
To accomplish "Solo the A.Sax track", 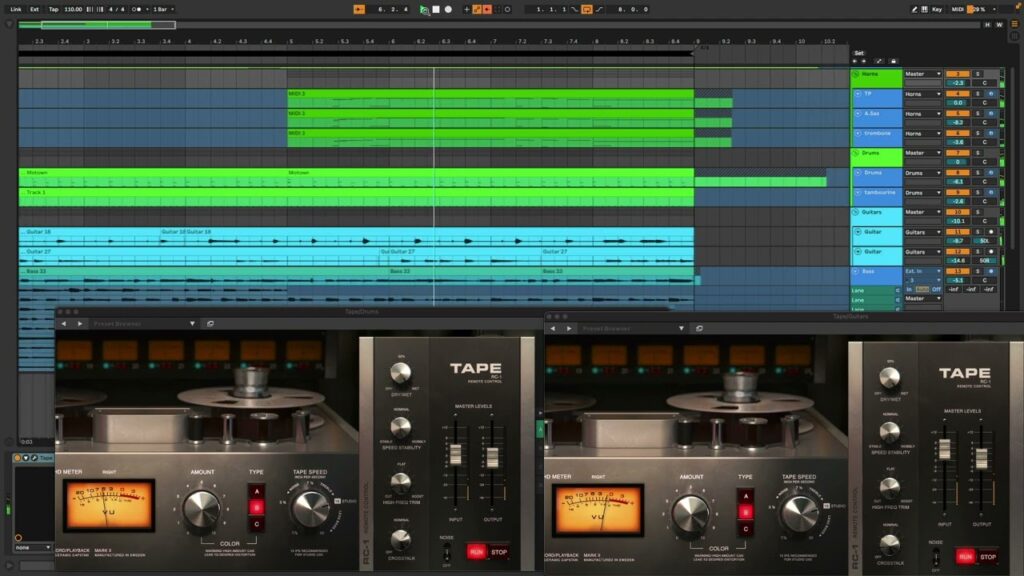I will coord(978,114).
